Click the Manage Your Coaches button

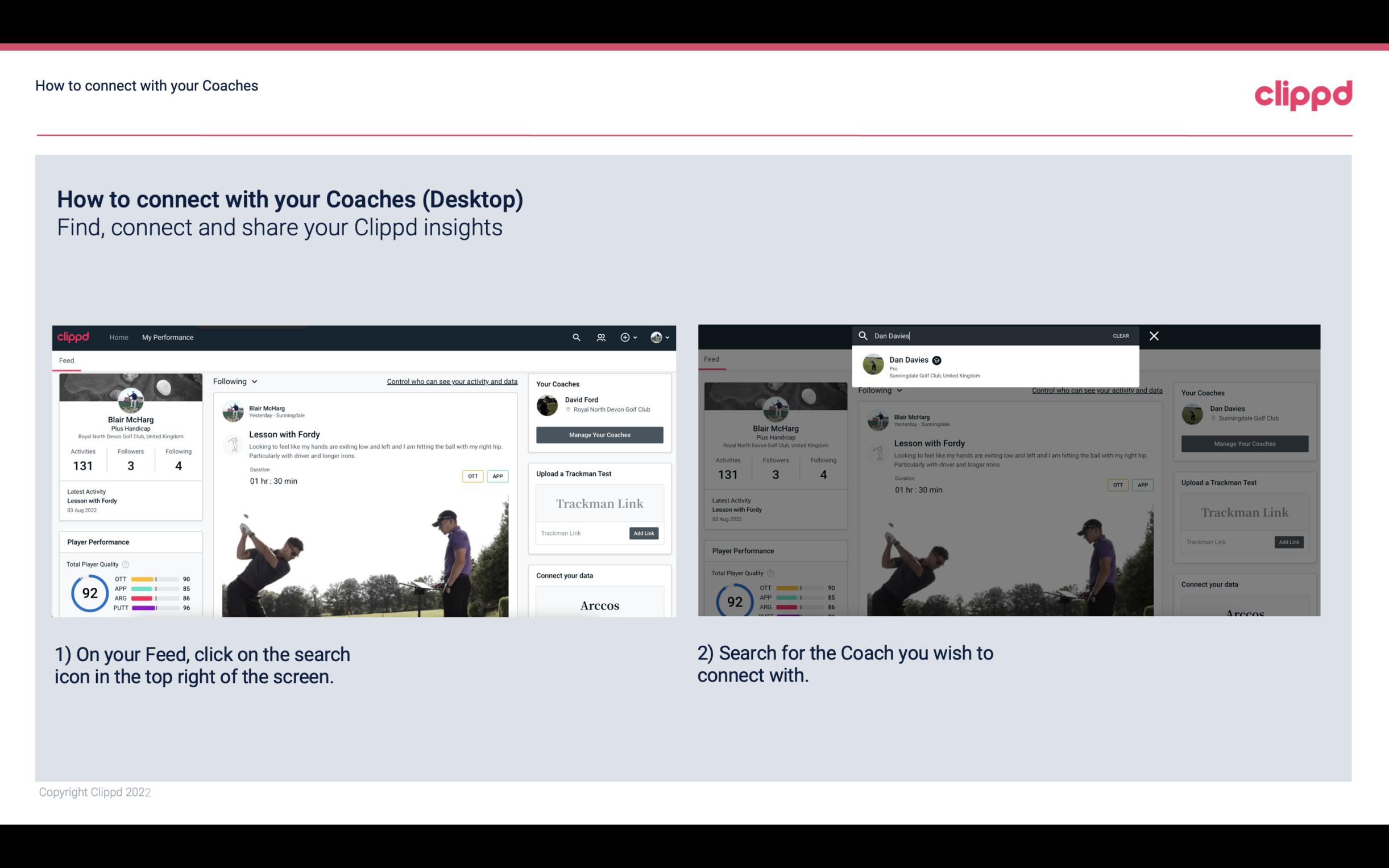599,434
